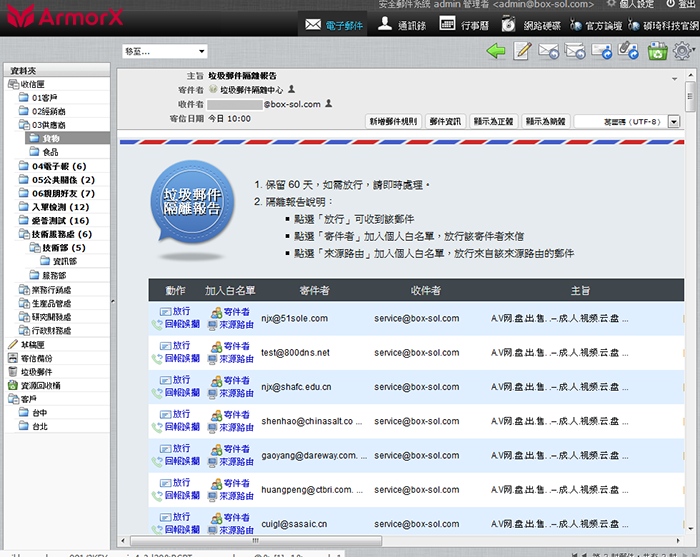The image size is (700, 557).
Task: Click the compose mail pencil icon
Action: tap(522, 51)
